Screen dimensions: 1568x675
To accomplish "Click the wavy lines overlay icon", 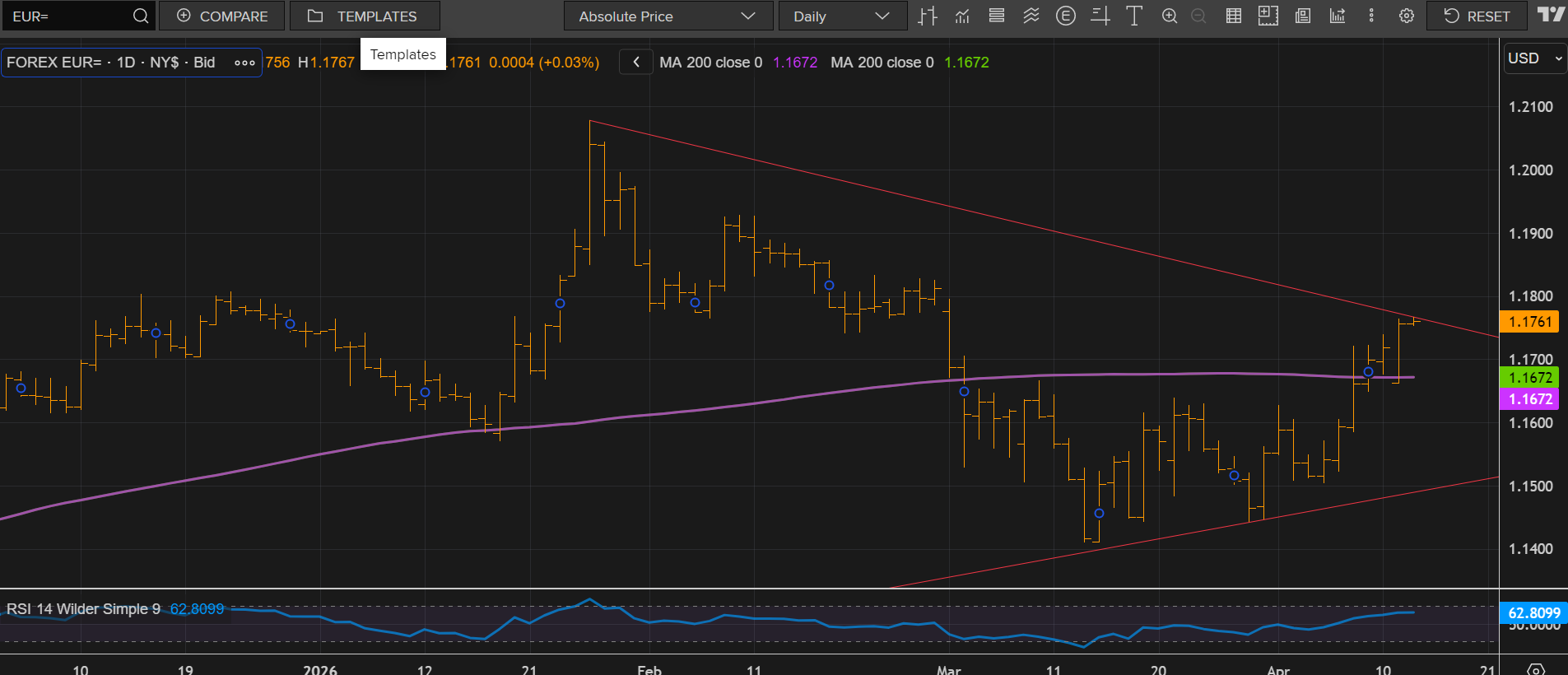I will click(1031, 16).
